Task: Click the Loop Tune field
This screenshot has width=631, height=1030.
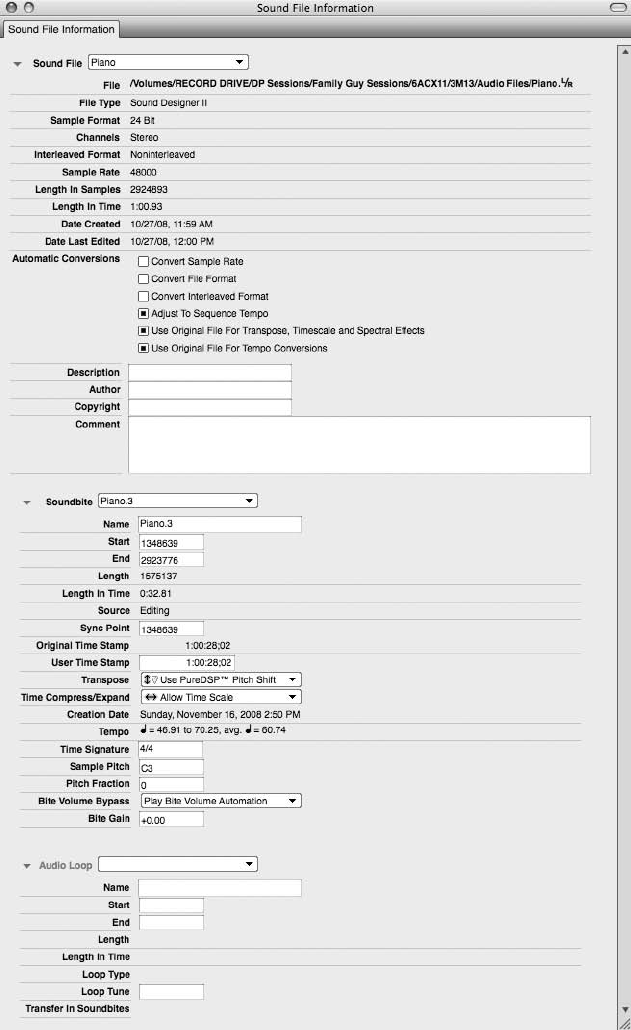Action: click(x=171, y=991)
